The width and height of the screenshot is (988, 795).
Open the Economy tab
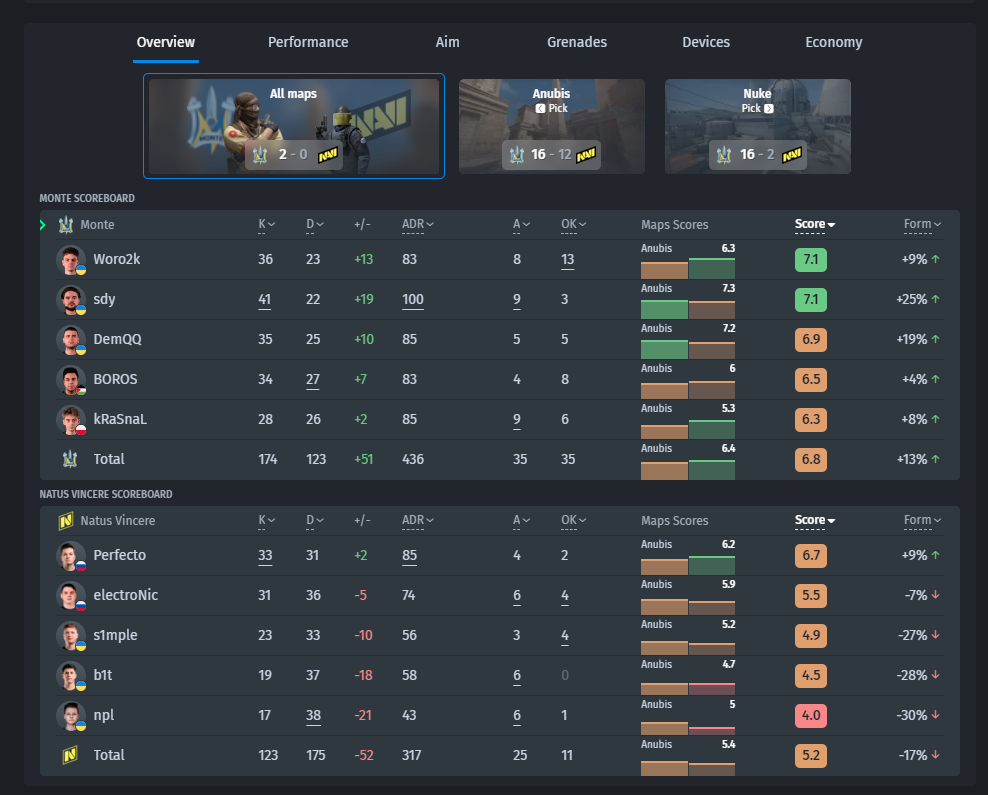click(834, 42)
